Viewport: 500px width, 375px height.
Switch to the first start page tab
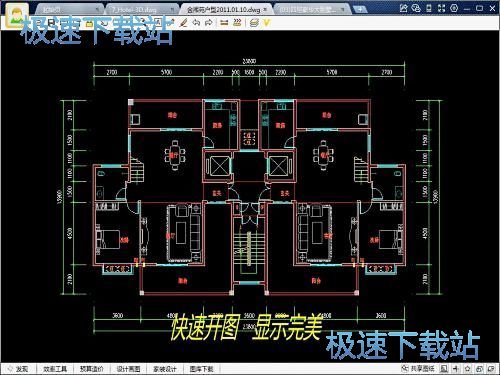coord(68,10)
